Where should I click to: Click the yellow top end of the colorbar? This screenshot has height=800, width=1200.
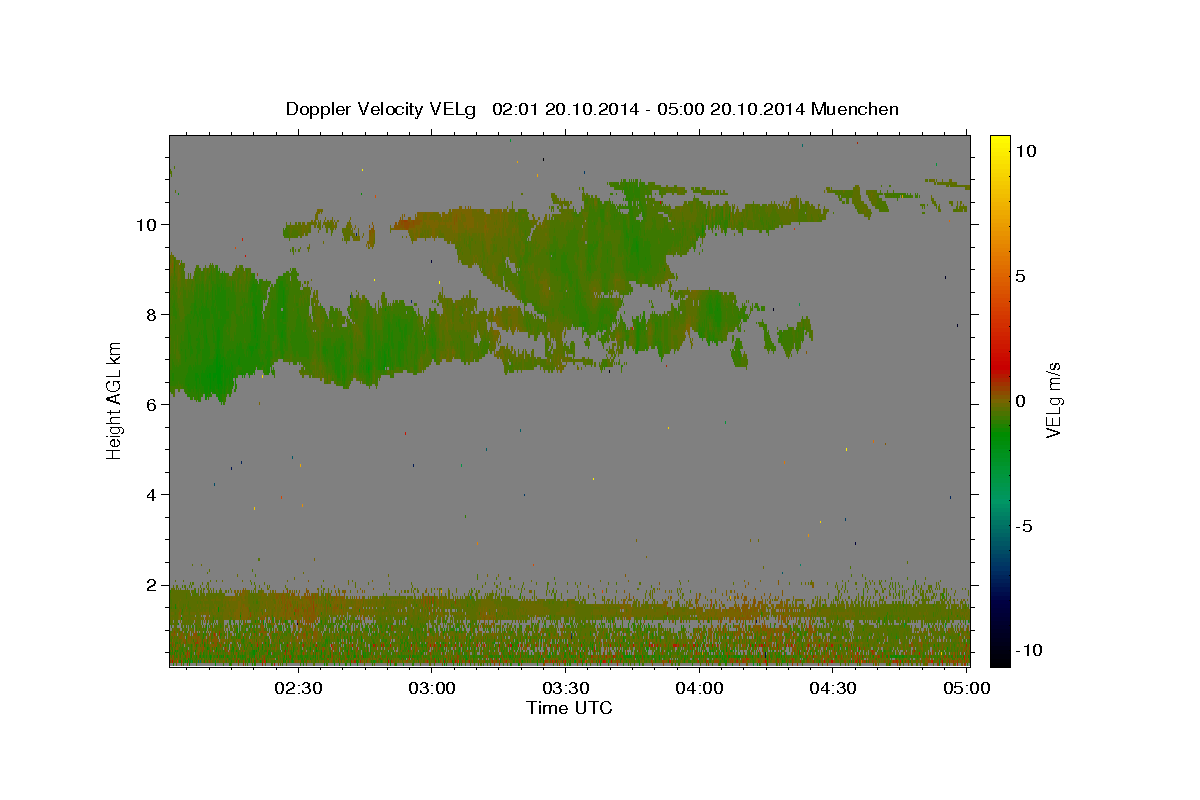tap(1000, 142)
